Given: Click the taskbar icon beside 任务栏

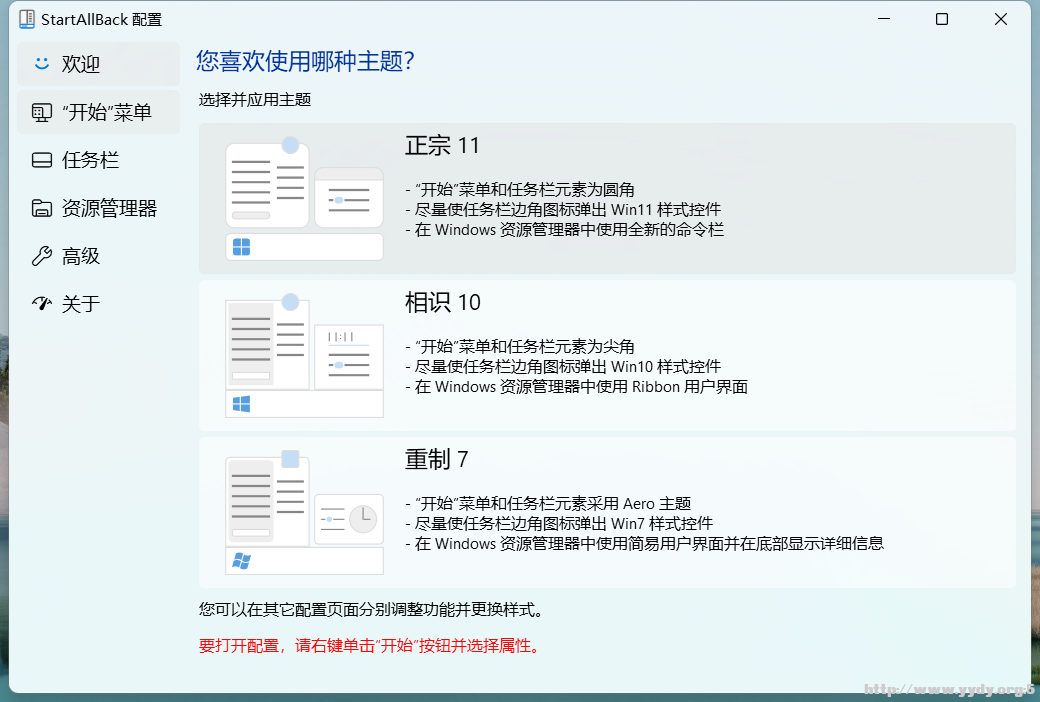Looking at the screenshot, I should pos(42,161).
